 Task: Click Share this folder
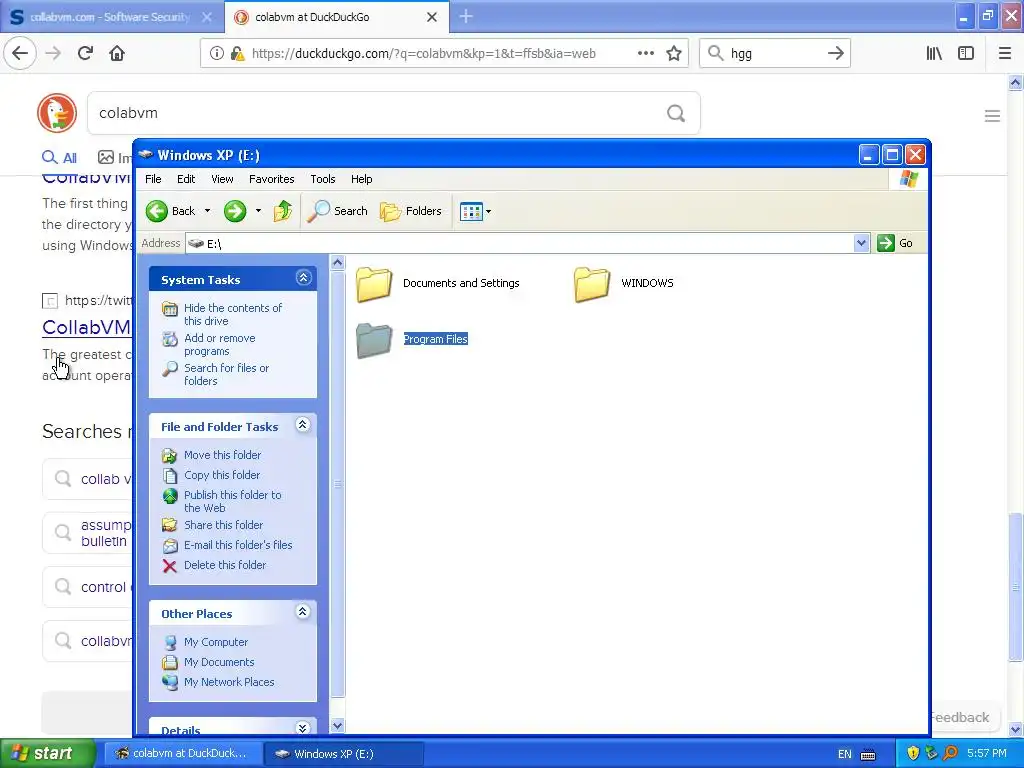point(223,524)
